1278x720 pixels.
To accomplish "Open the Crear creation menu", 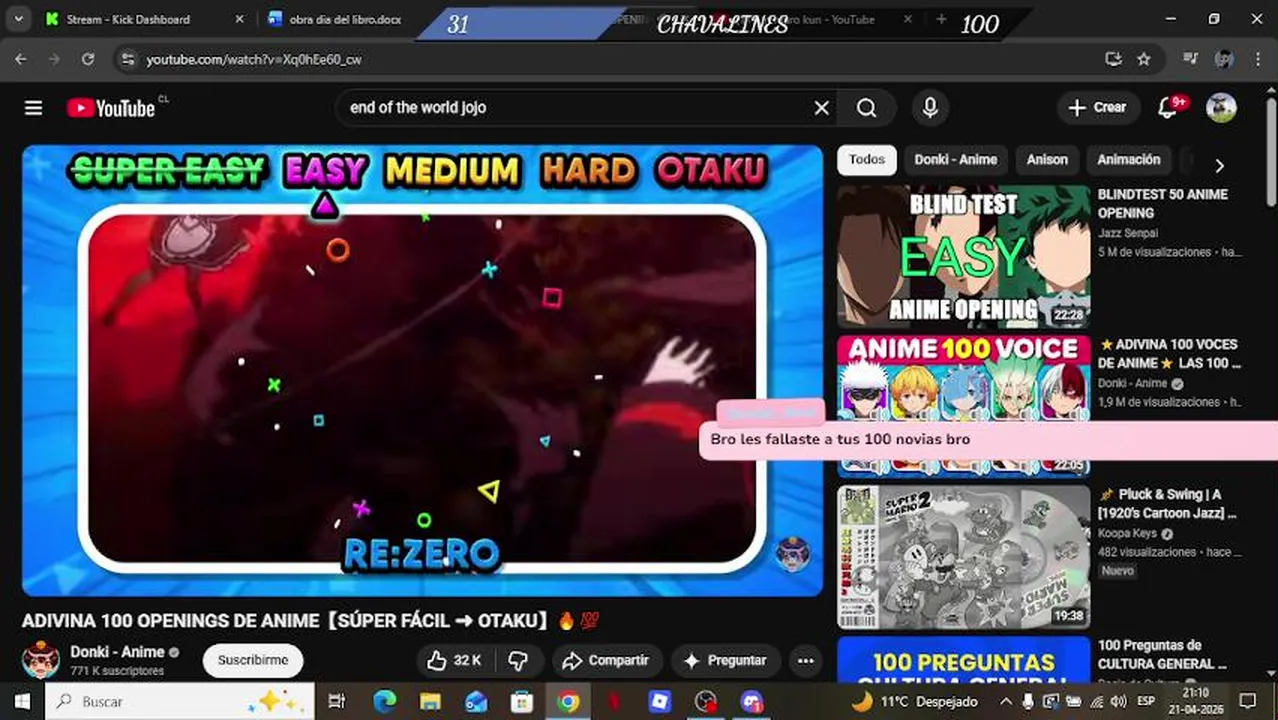I will (1098, 107).
